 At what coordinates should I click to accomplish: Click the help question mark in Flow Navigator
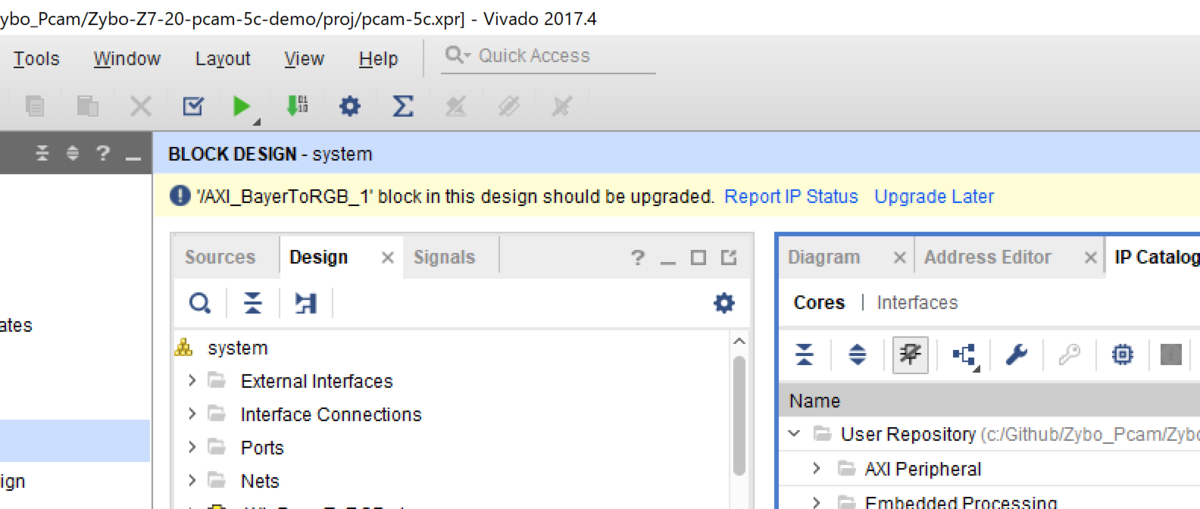102,154
